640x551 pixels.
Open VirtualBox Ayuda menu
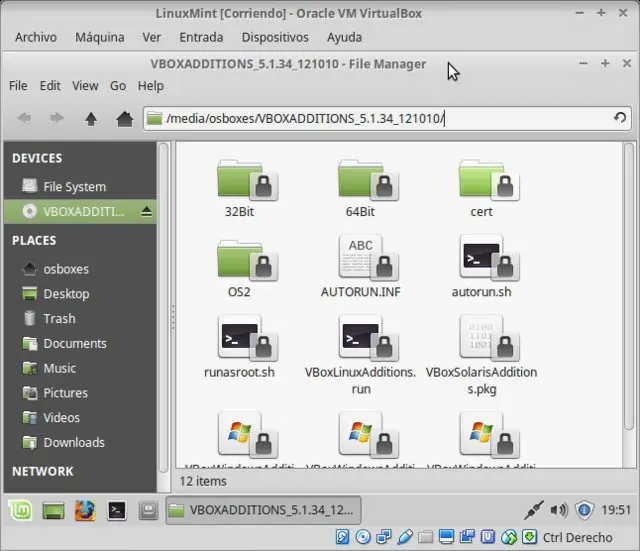click(x=344, y=37)
